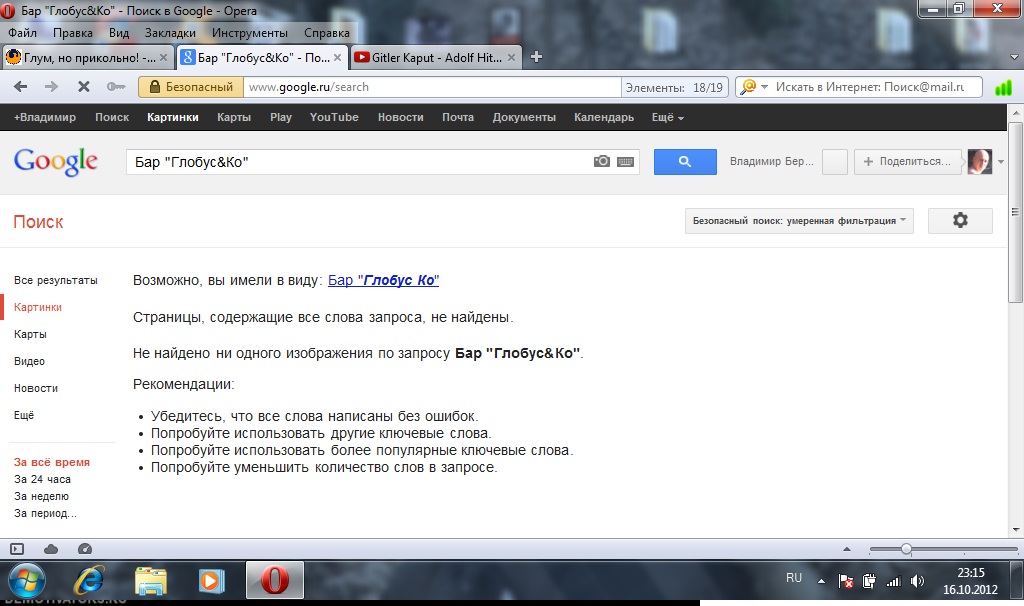The width and height of the screenshot is (1024, 606).
Task: Open Карты in the Google top bar
Action: (234, 118)
